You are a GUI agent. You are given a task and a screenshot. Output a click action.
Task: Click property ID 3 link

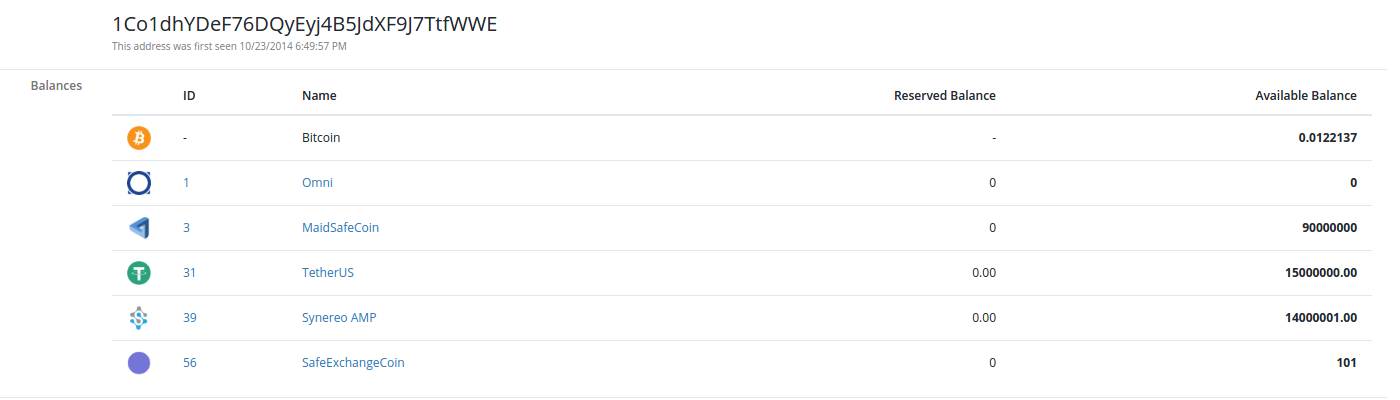pos(186,228)
